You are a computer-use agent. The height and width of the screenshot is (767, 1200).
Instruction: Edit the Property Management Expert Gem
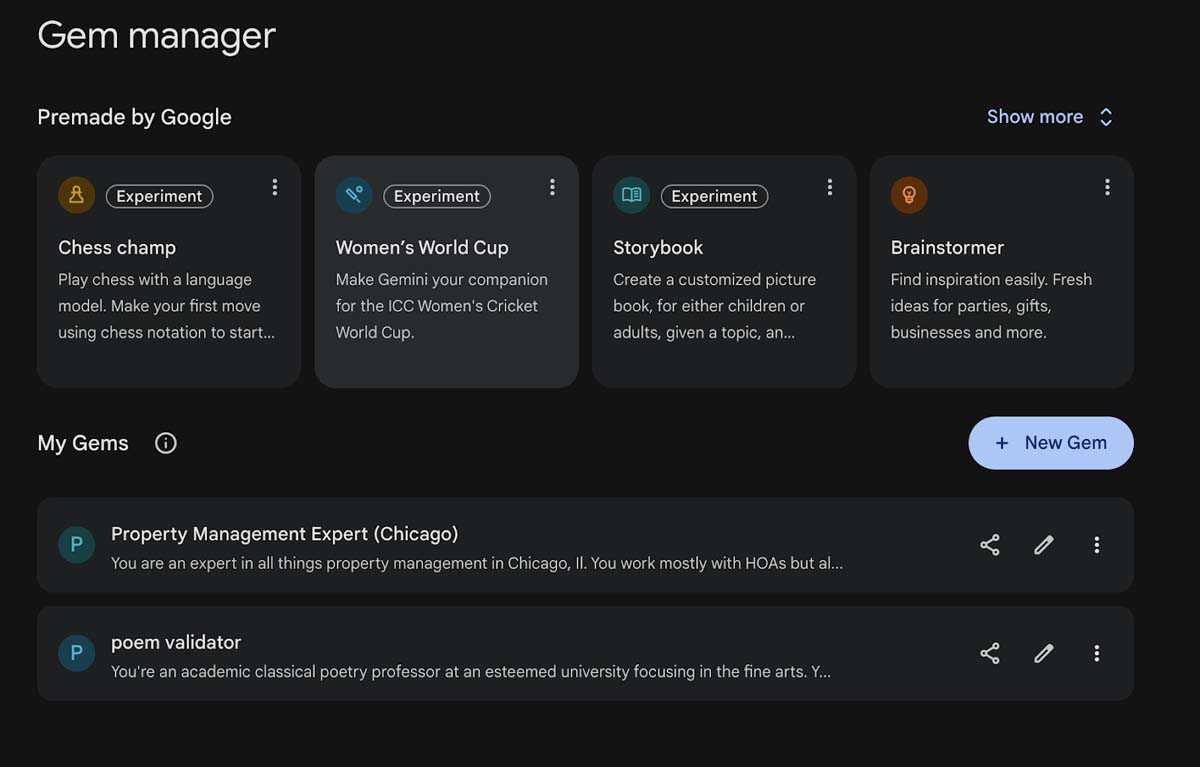coord(1043,544)
